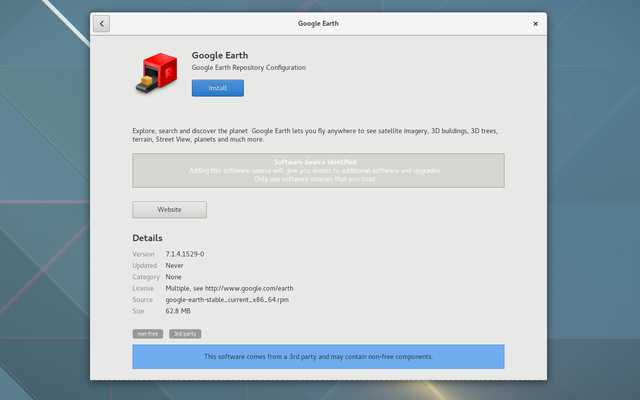Click the Size value 62.8 MB
Viewport: 640px width, 400px height.
tap(178, 311)
